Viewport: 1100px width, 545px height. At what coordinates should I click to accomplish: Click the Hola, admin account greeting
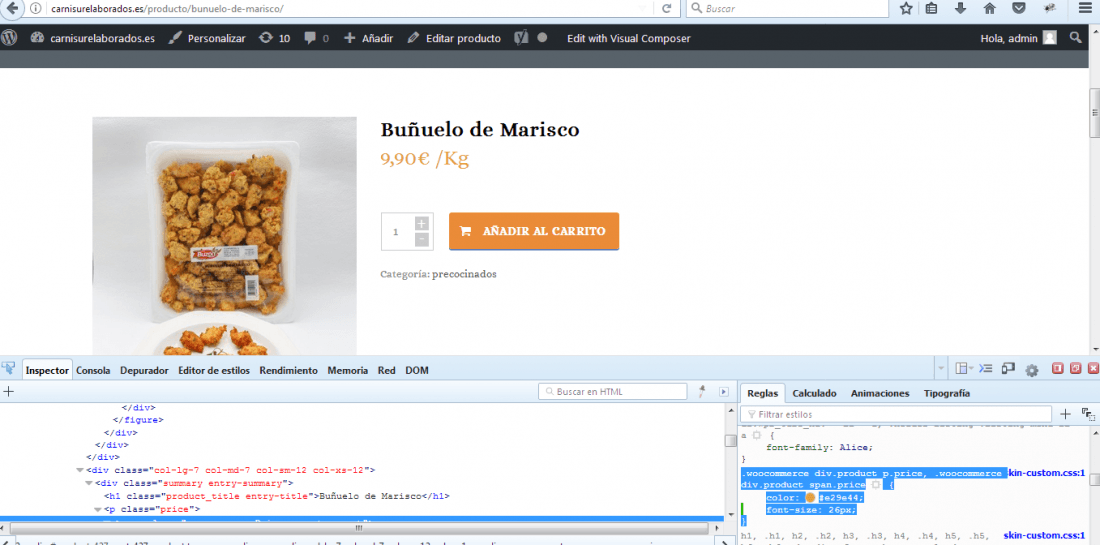pos(1008,39)
